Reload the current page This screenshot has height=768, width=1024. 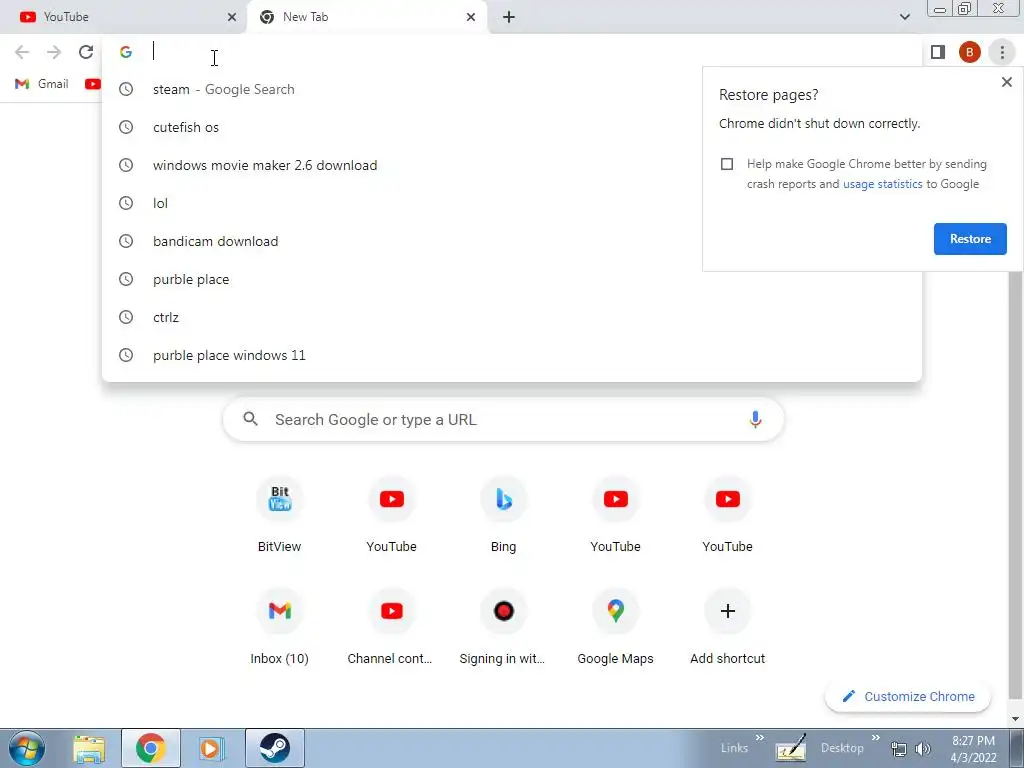(x=86, y=52)
